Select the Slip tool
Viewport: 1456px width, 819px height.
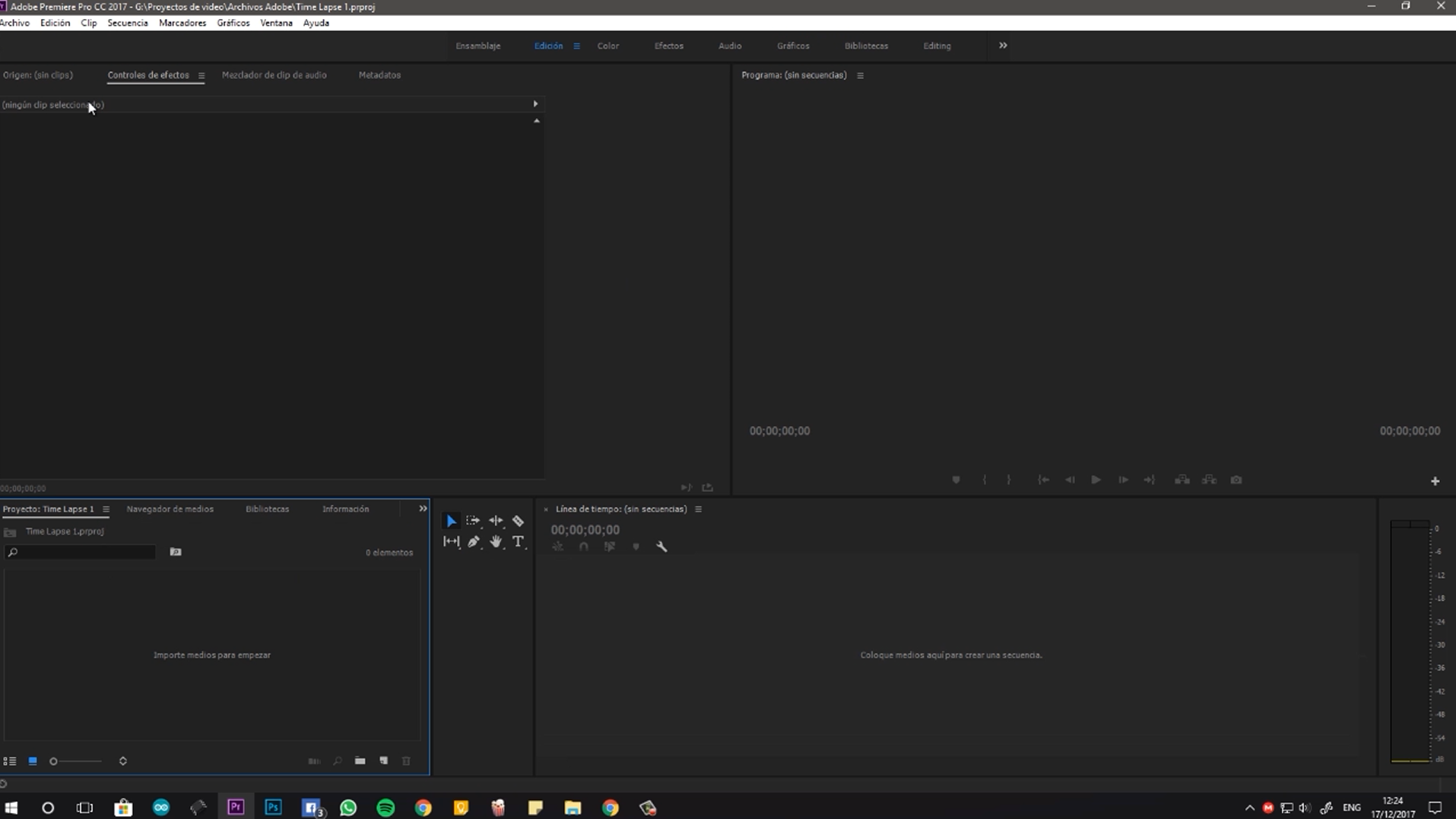click(x=451, y=541)
